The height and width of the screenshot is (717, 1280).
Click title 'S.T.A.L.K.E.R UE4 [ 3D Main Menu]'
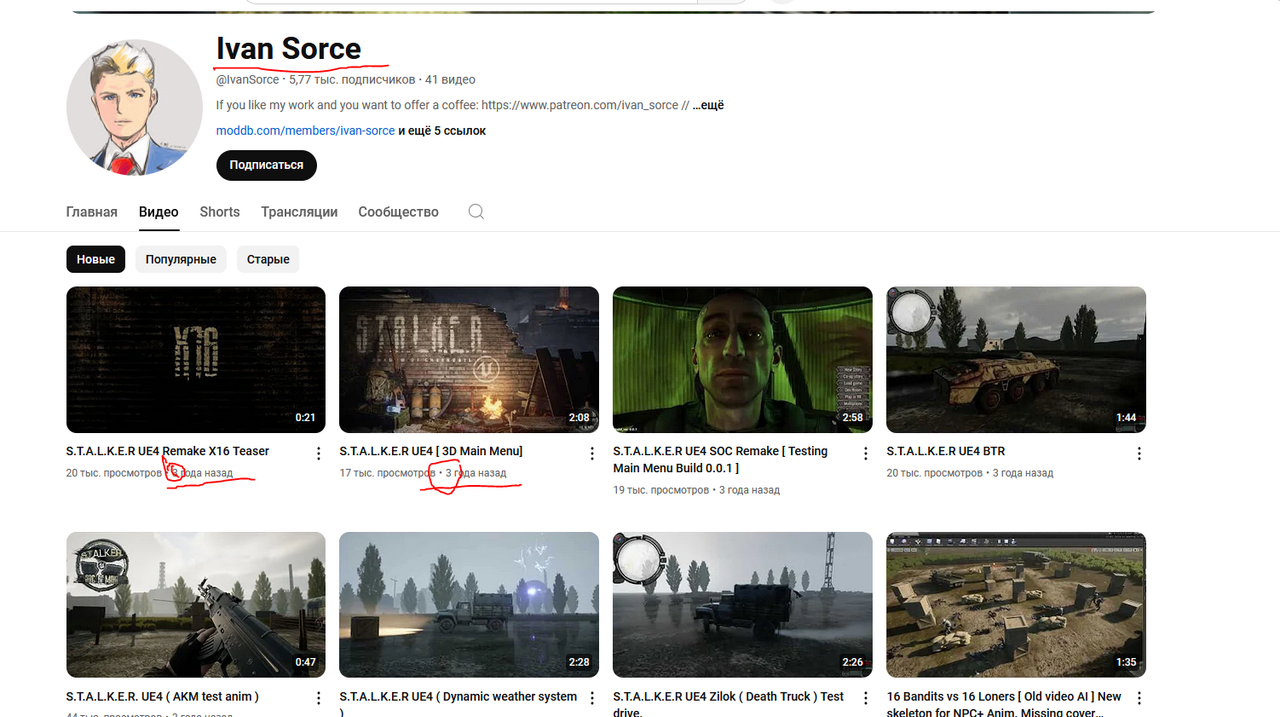(431, 451)
